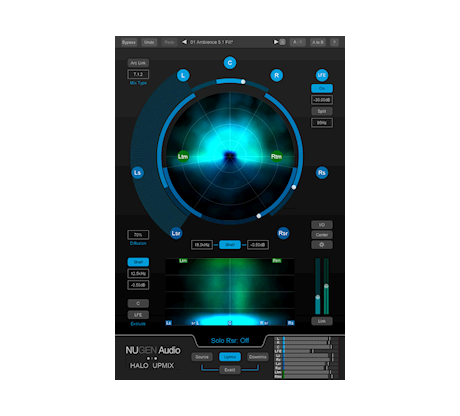Click the left output level slider handle
460x416 pixels.
(318, 297)
